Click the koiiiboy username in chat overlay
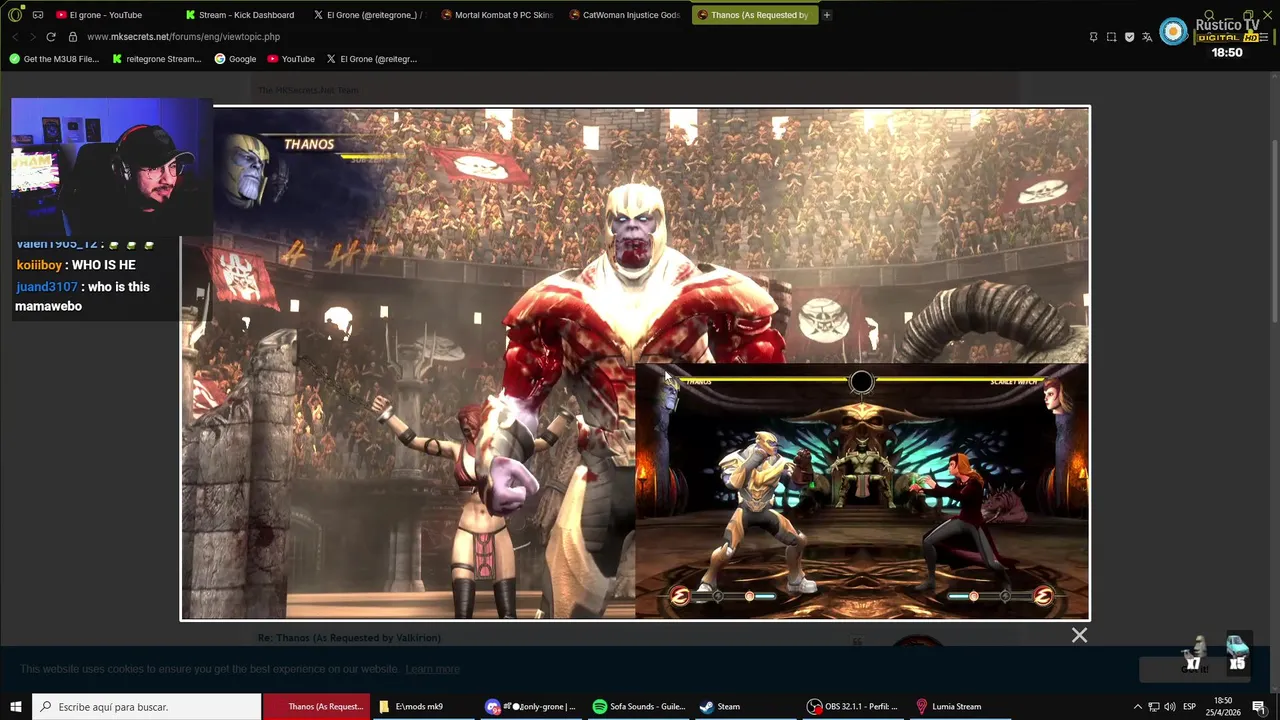Image resolution: width=1280 pixels, height=720 pixels. 39,265
